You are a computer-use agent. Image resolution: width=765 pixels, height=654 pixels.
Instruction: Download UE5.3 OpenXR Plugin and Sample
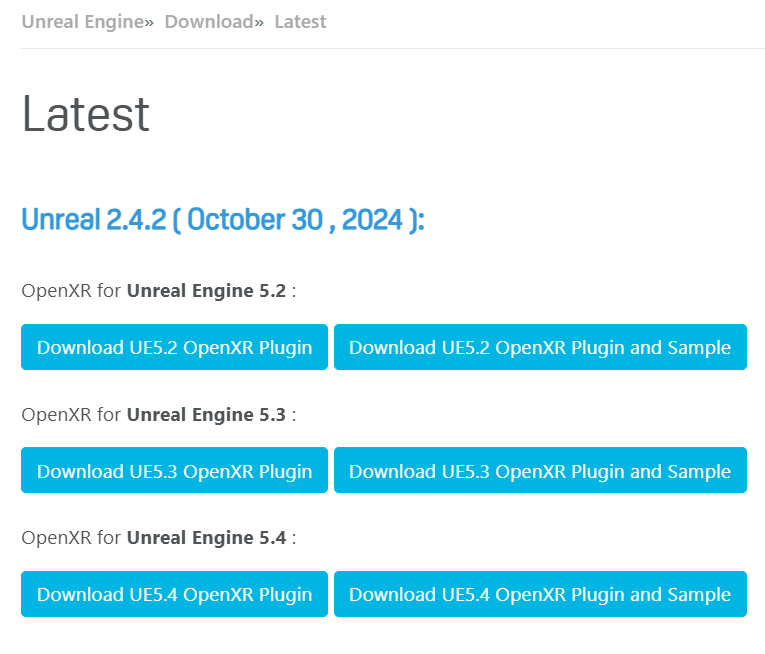[540, 470]
